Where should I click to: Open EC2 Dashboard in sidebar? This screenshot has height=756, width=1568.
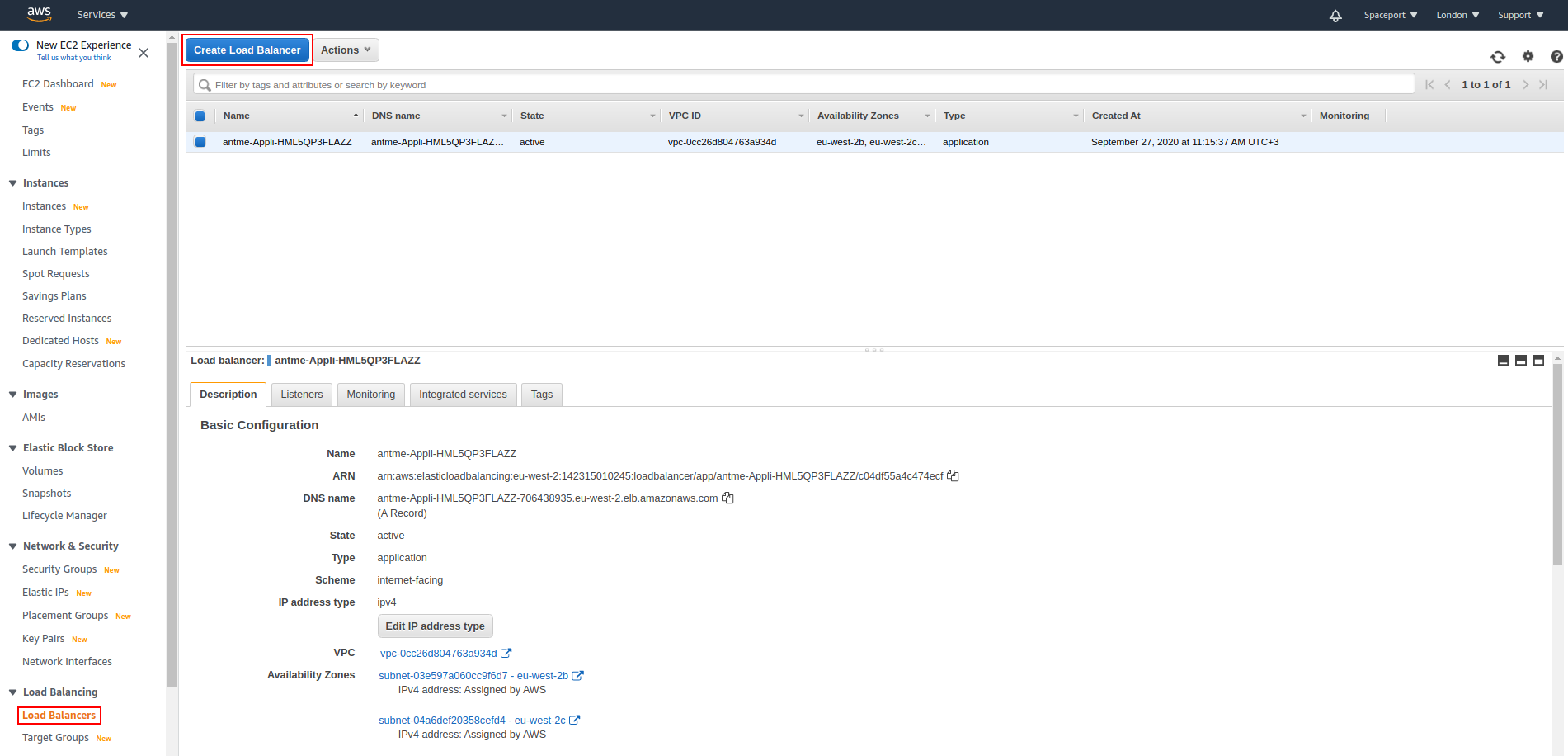point(58,84)
